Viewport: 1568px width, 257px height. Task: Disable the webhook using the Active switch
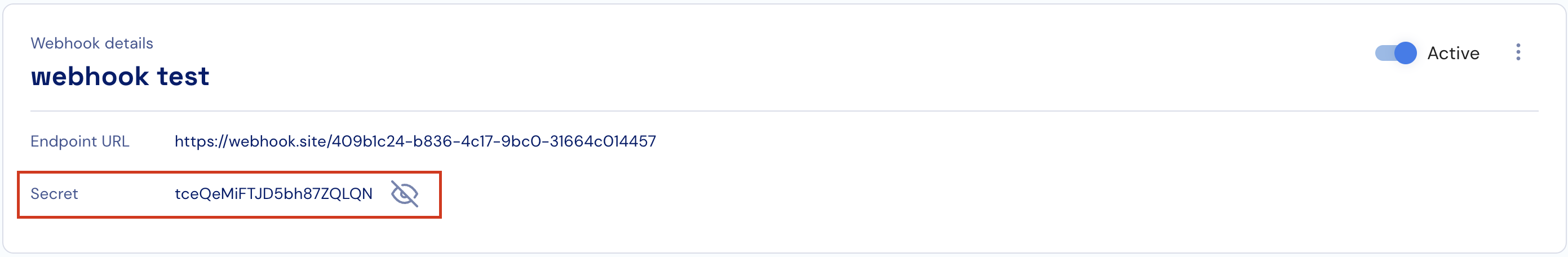pos(1396,53)
